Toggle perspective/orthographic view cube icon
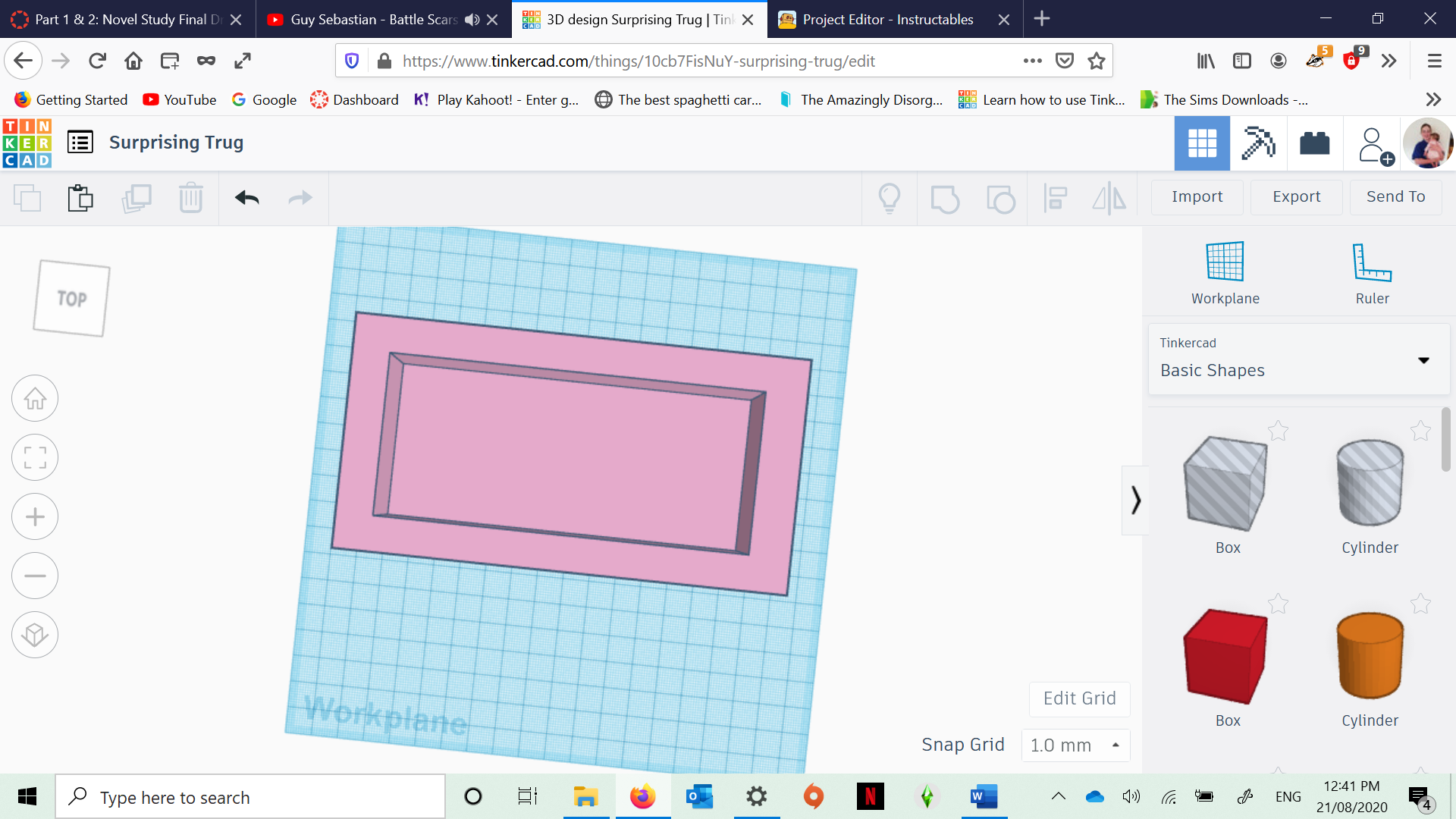 tap(35, 635)
